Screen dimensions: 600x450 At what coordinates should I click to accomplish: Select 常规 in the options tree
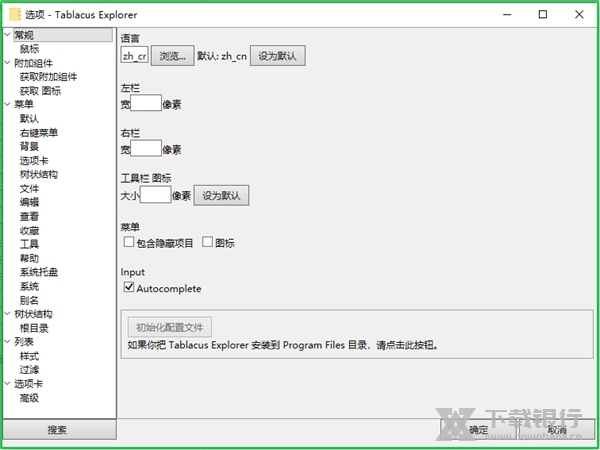[x=63, y=35]
